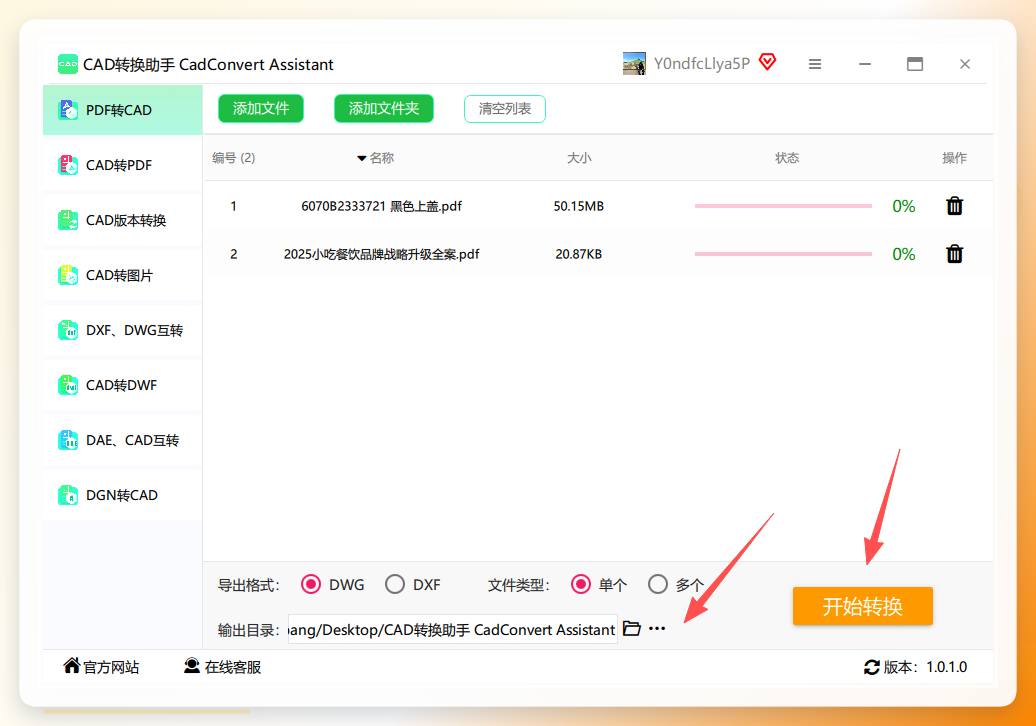Screen dimensions: 1036x726
Task: Click the 20.87KB size cell
Action: click(x=579, y=254)
